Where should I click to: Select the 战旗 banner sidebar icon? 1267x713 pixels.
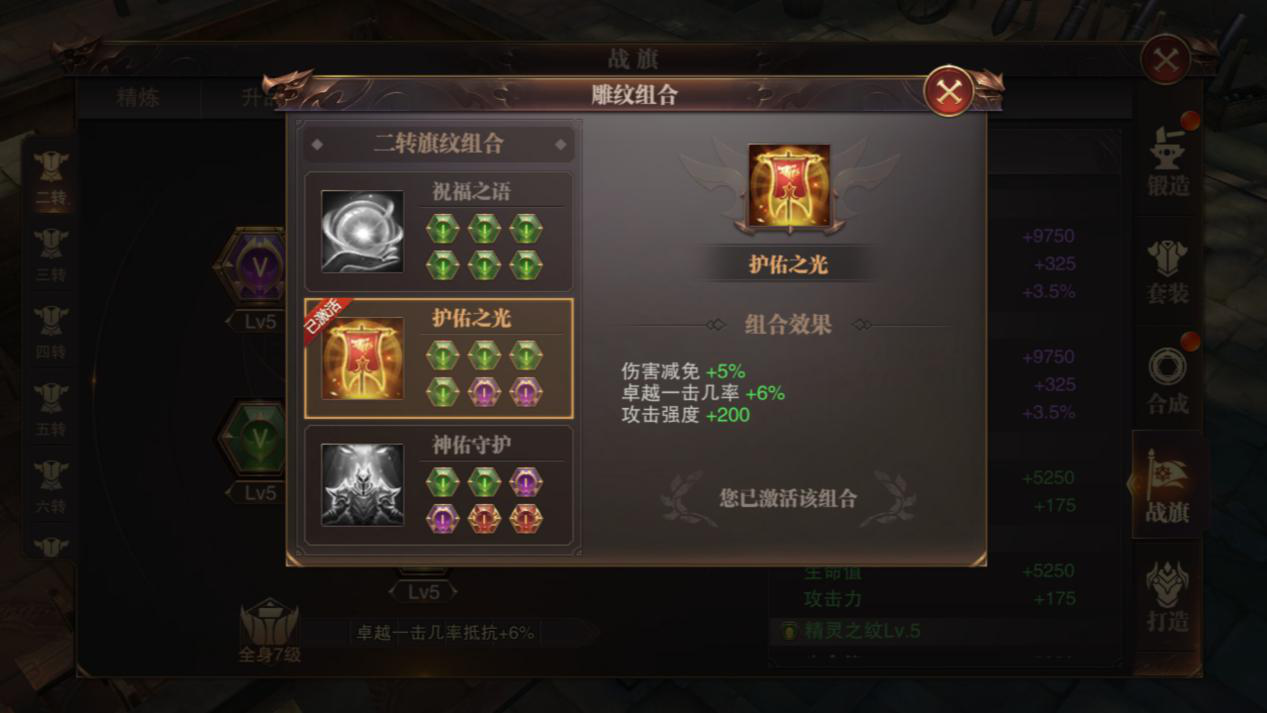pos(1167,487)
